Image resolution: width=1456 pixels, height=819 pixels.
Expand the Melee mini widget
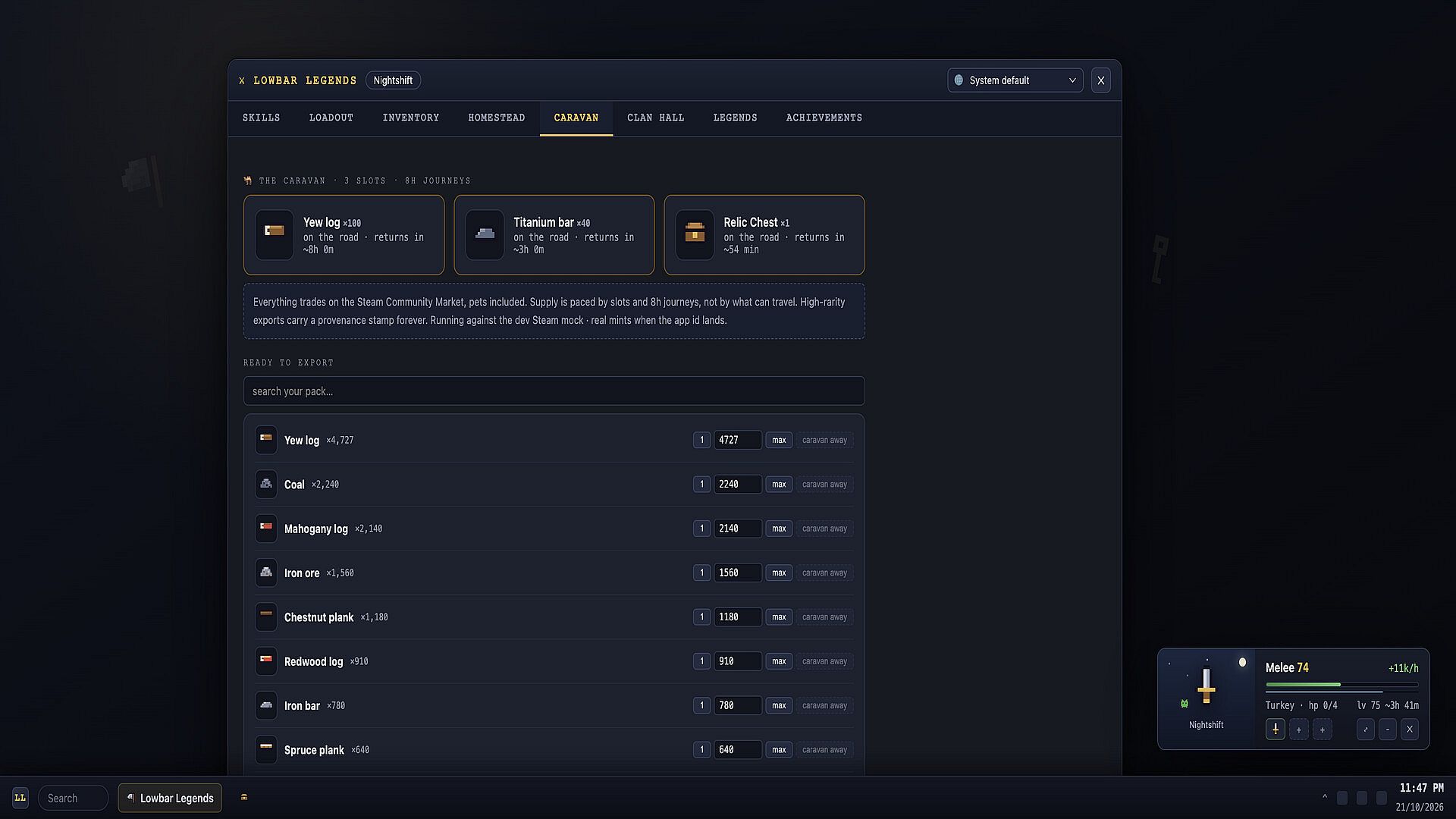tap(1366, 730)
